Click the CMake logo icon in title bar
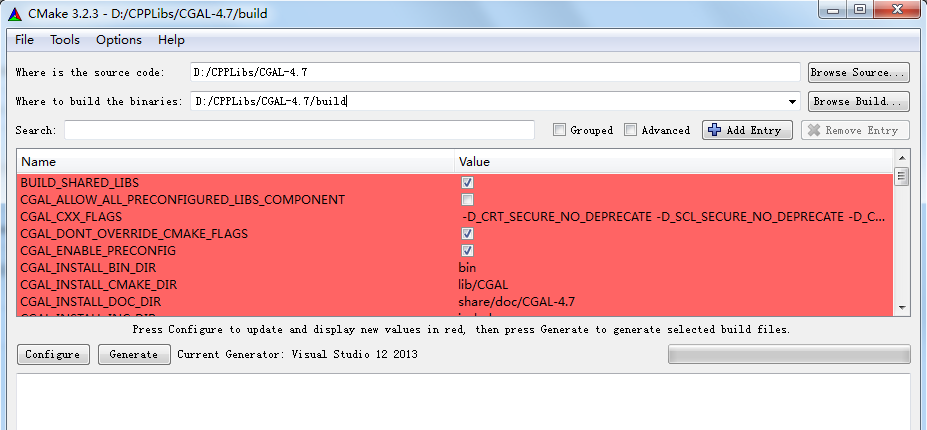The width and height of the screenshot is (927, 430). 15,13
